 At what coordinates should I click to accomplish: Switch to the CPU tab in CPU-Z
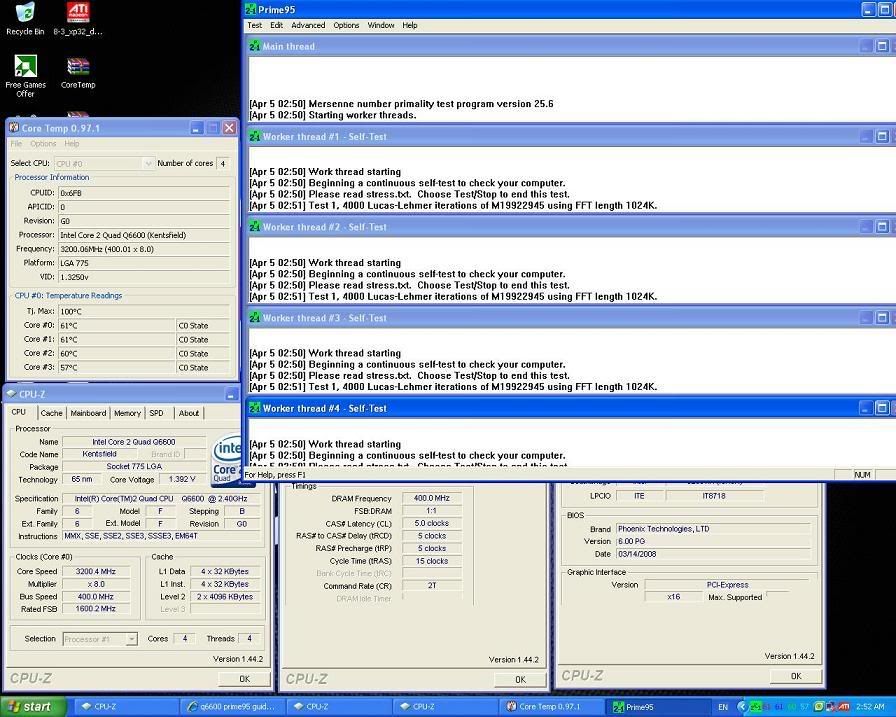click(x=19, y=412)
